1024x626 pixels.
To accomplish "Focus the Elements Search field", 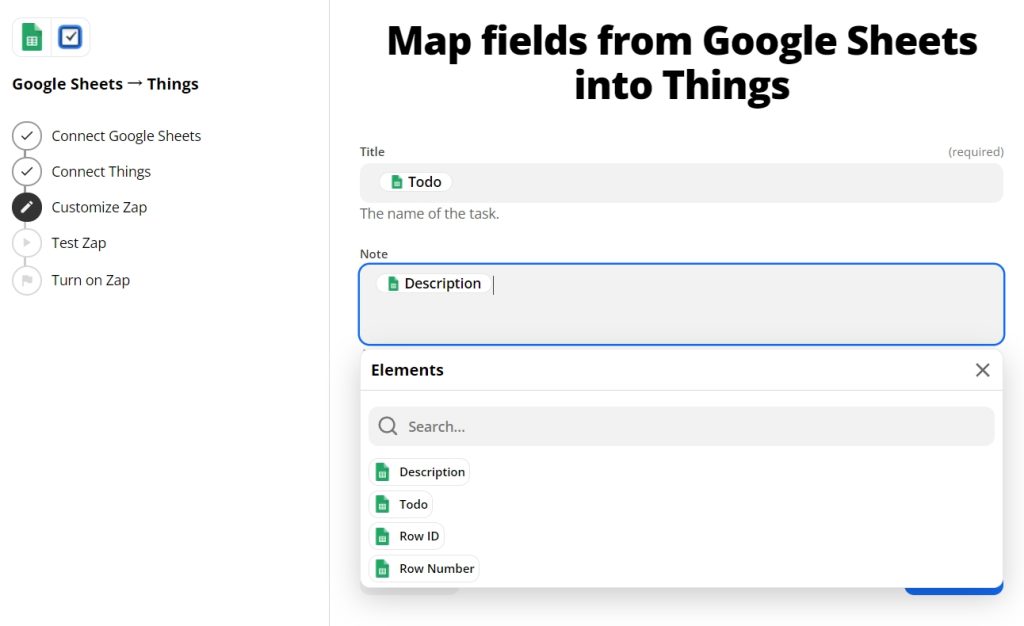I will pyautogui.click(x=681, y=426).
